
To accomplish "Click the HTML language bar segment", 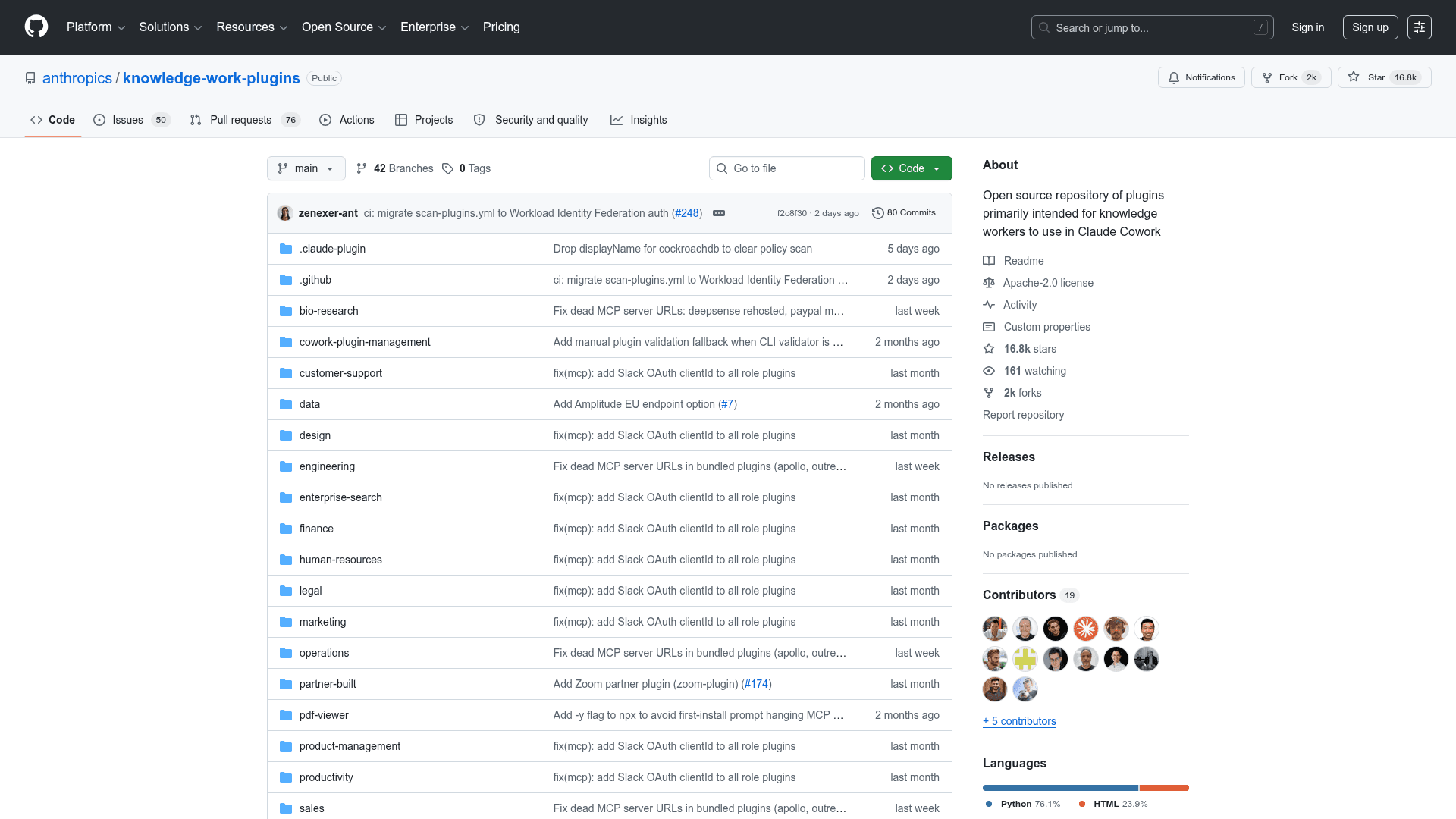I will [x=1164, y=788].
